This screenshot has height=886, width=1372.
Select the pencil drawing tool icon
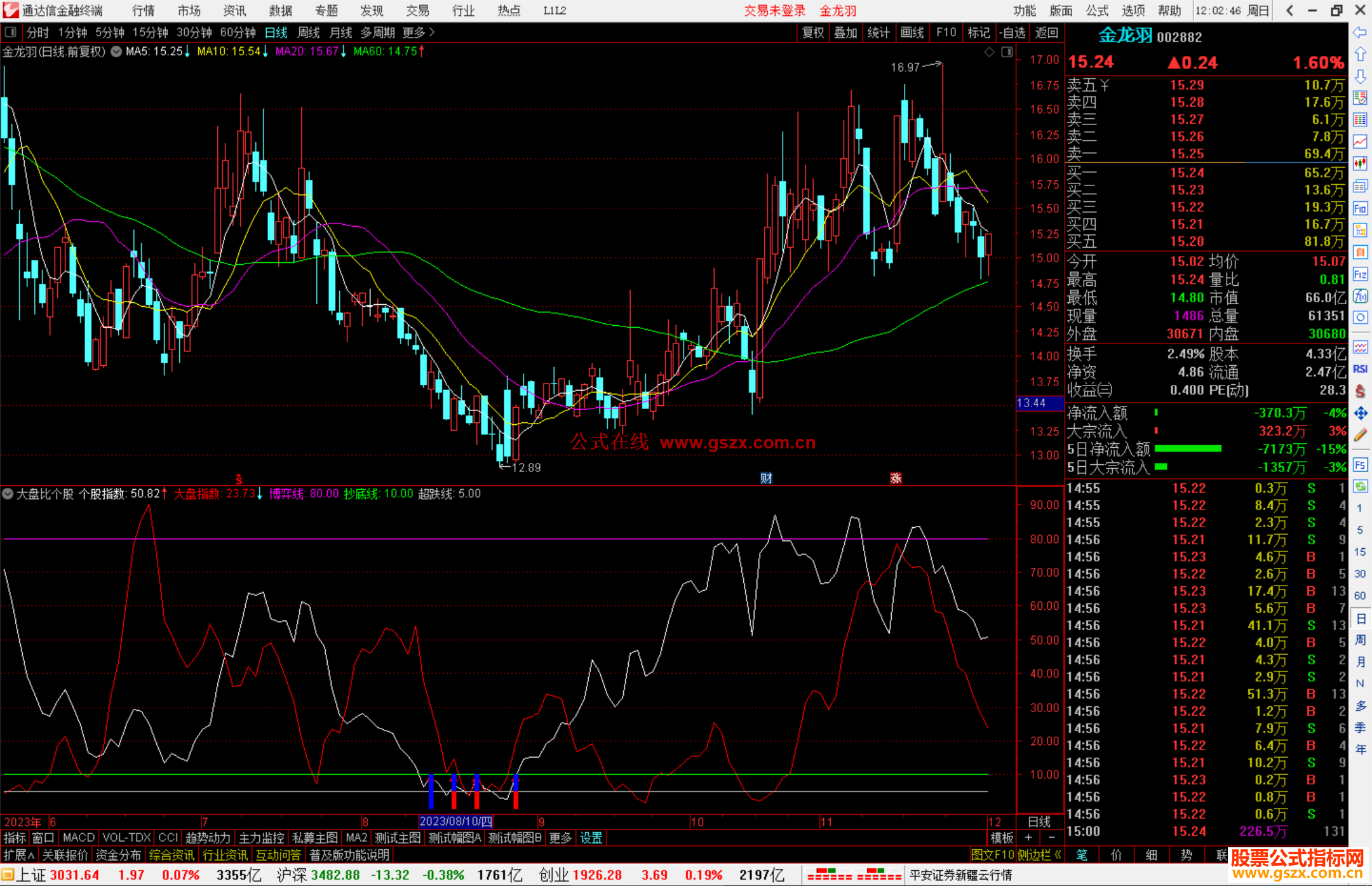pos(1360,436)
